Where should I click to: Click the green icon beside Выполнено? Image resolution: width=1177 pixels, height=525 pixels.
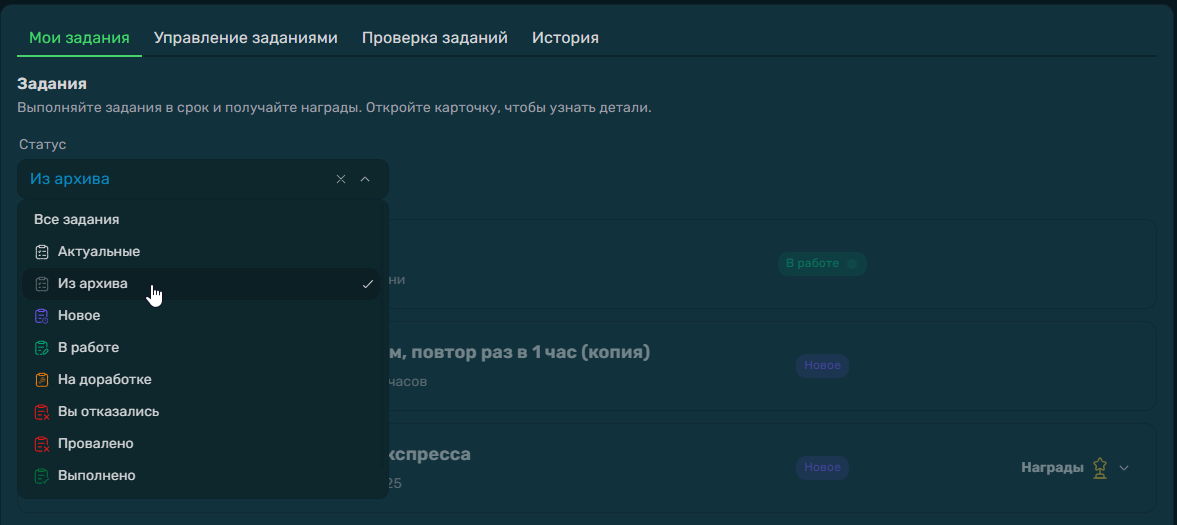41,476
